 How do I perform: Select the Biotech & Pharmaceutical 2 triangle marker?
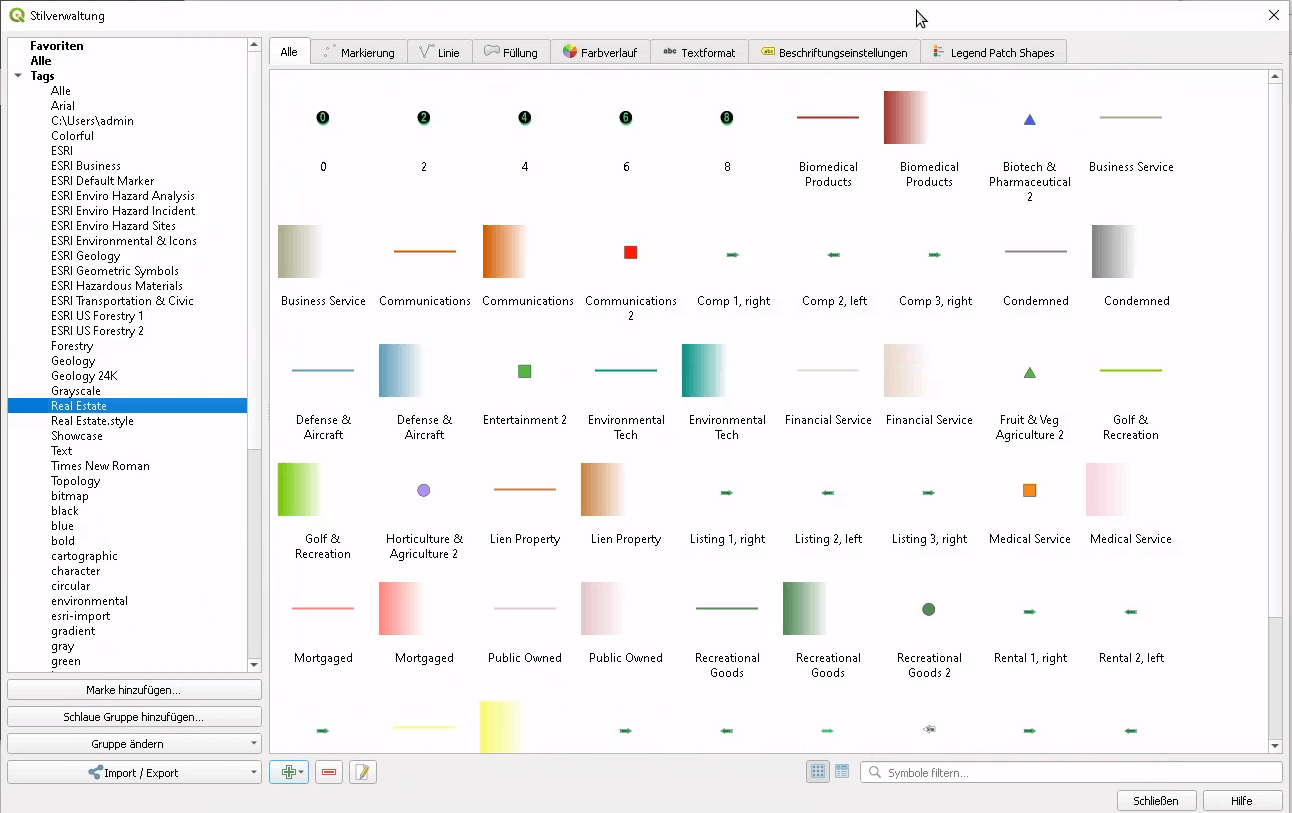1029,120
